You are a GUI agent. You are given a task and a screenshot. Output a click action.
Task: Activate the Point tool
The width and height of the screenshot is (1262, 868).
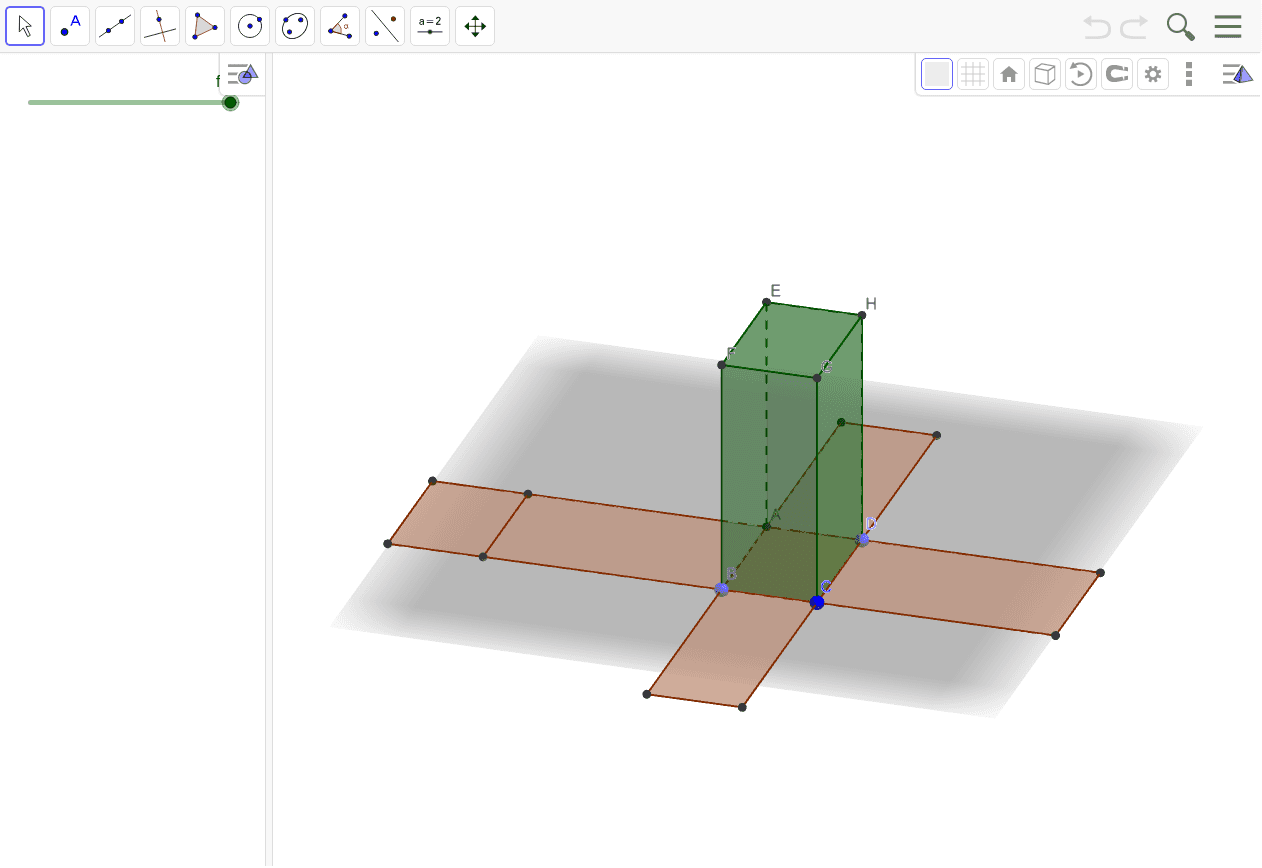69,25
